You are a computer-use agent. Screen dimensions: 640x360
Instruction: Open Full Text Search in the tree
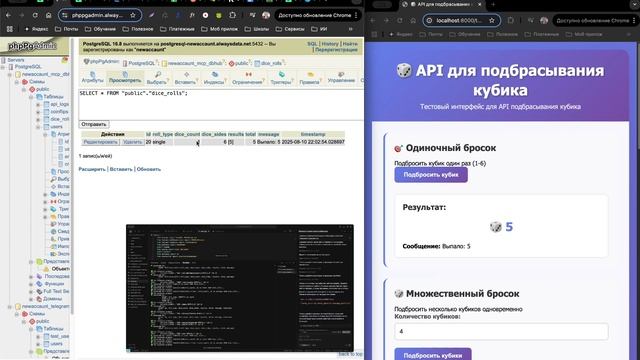[x=56, y=291]
